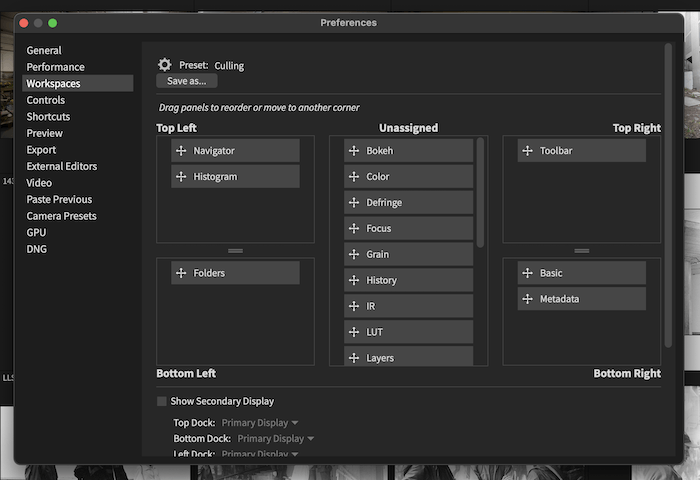Open Paste Previous preferences
The height and width of the screenshot is (480, 700).
[59, 199]
